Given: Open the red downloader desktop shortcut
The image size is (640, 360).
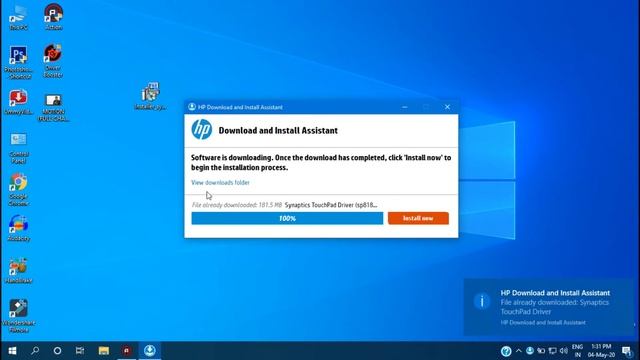Looking at the screenshot, I should pos(18,102).
